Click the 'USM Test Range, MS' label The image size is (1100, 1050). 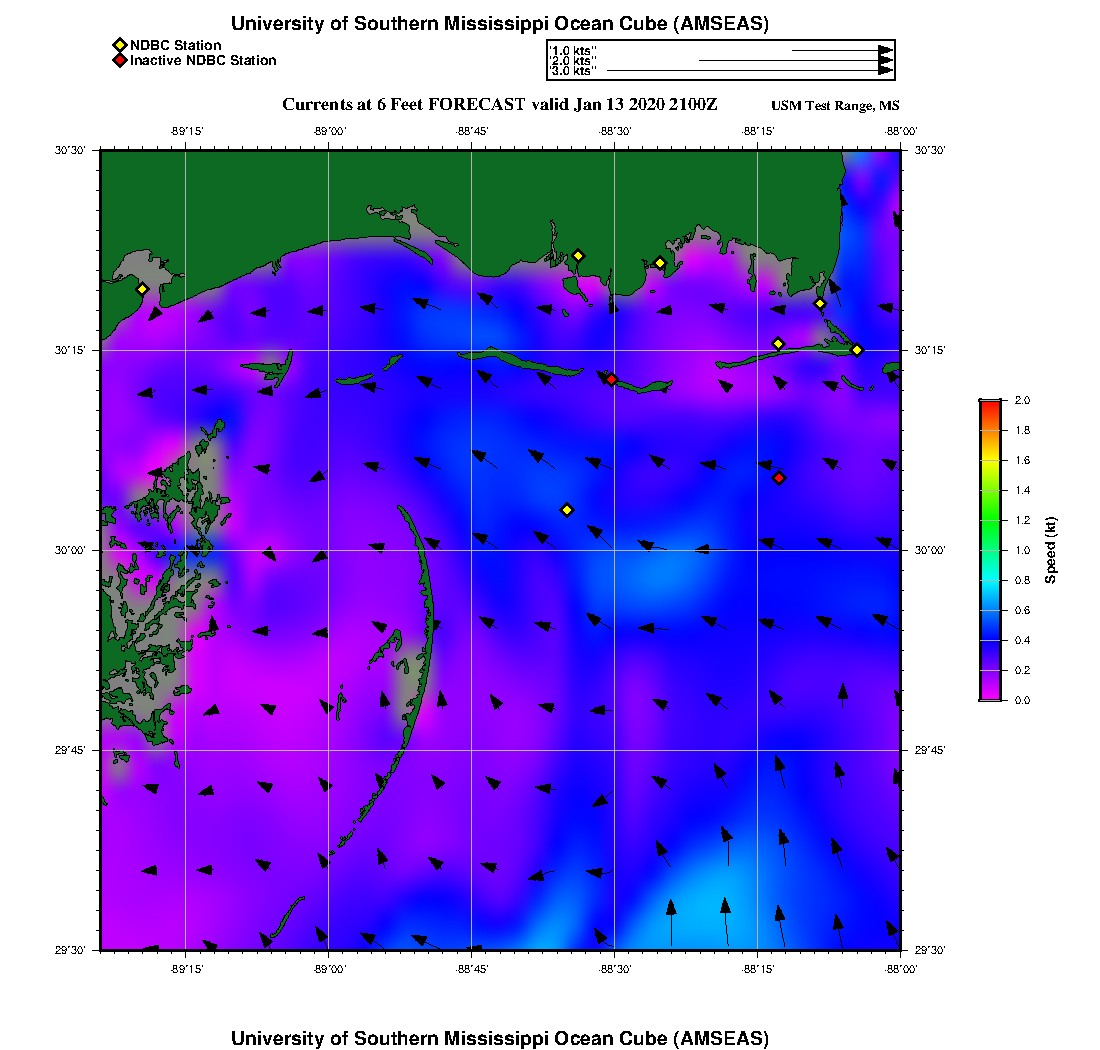point(835,106)
